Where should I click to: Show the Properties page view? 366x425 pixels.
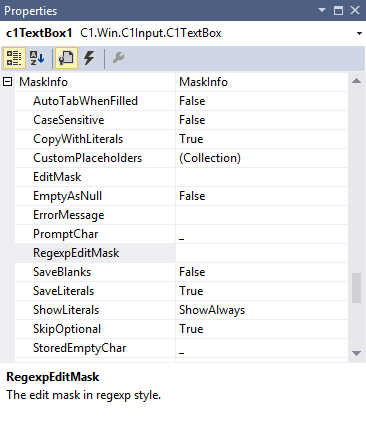coord(66,58)
